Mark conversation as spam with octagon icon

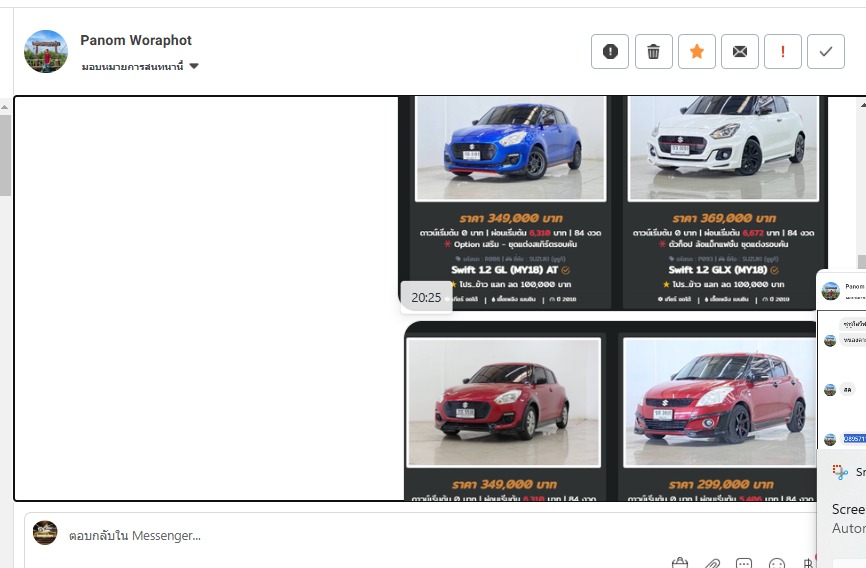point(610,52)
